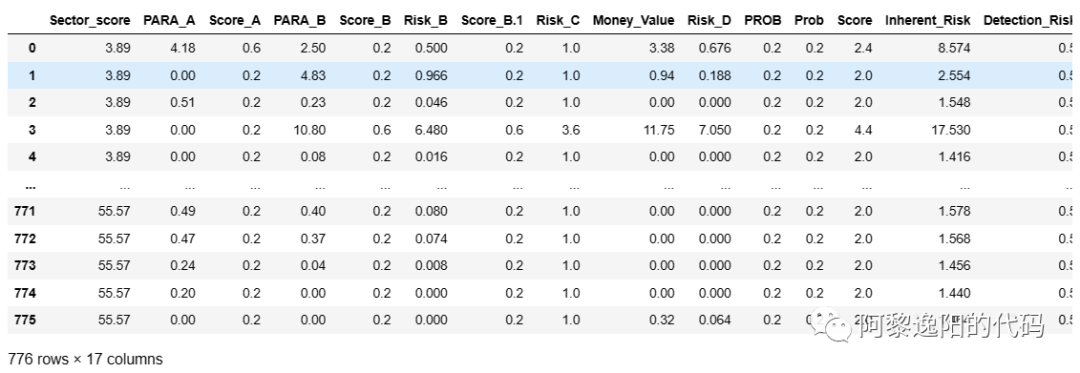Click the Detection_Risk column header
Viewport: 1080px width, 373px height.
(1028, 21)
